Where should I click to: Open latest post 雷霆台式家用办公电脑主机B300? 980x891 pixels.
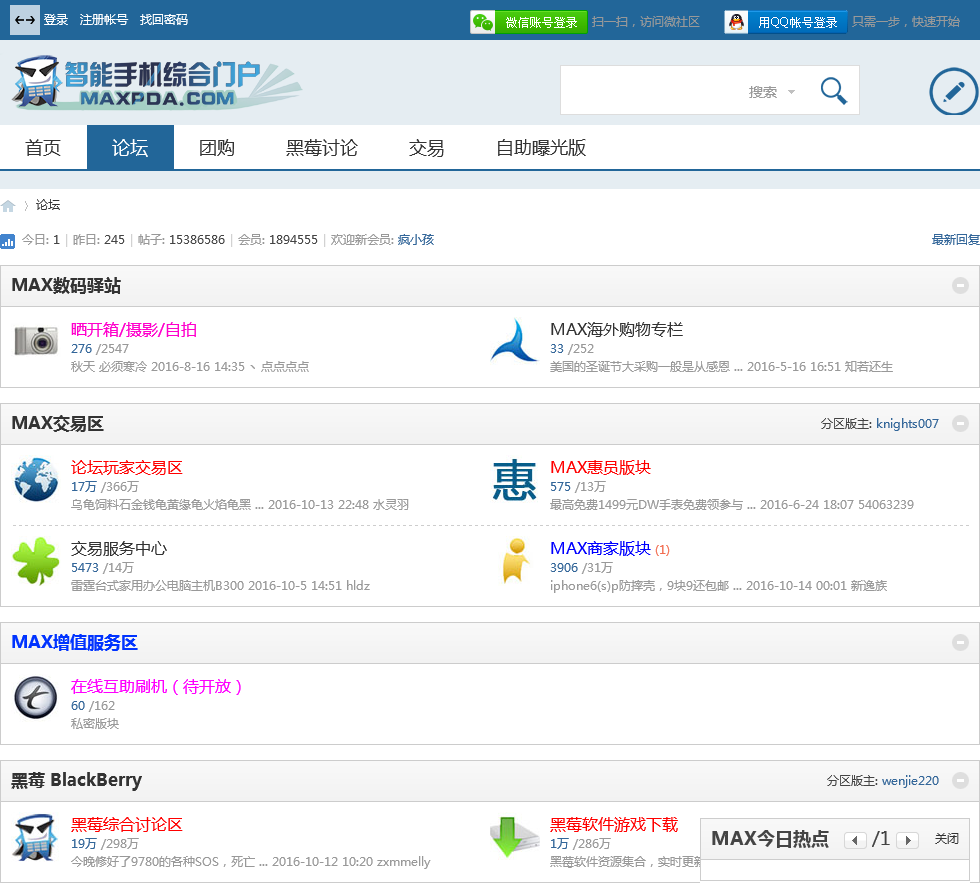[x=158, y=586]
